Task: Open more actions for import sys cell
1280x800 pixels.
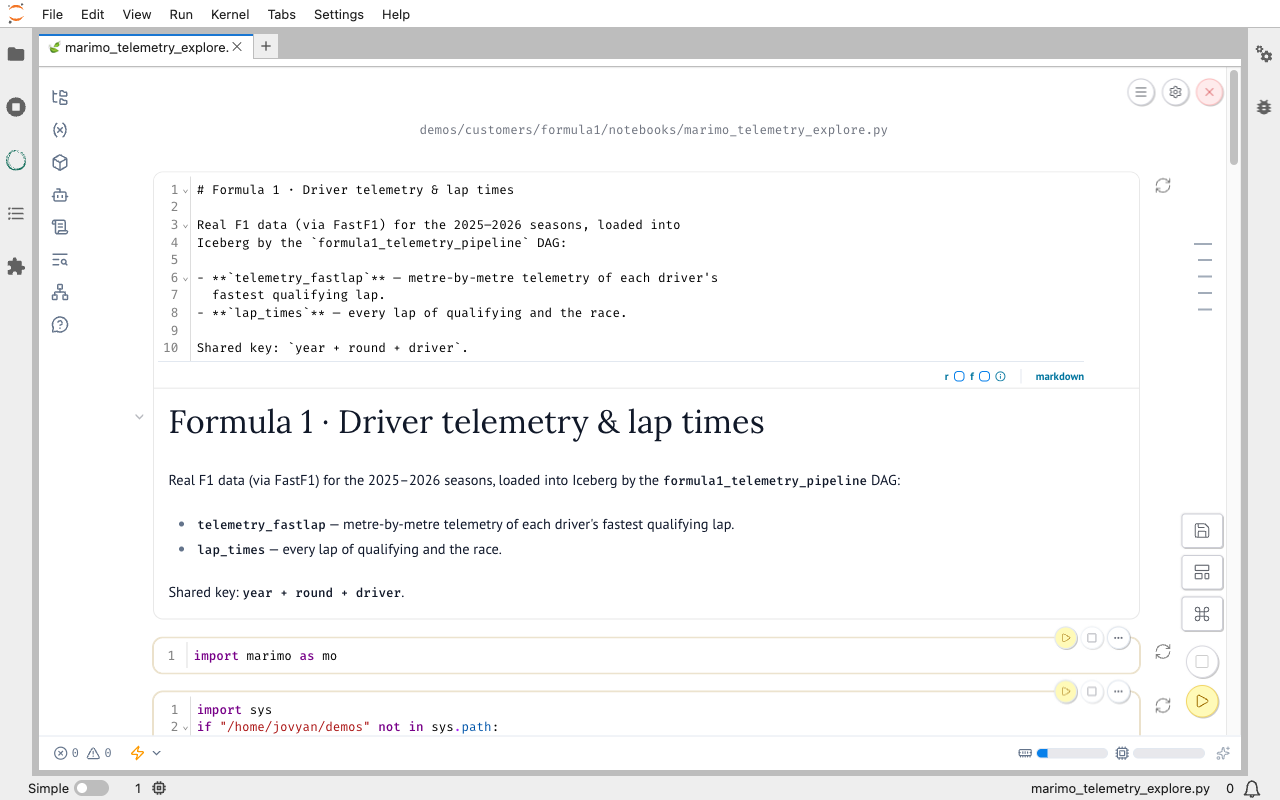Action: [1118, 691]
